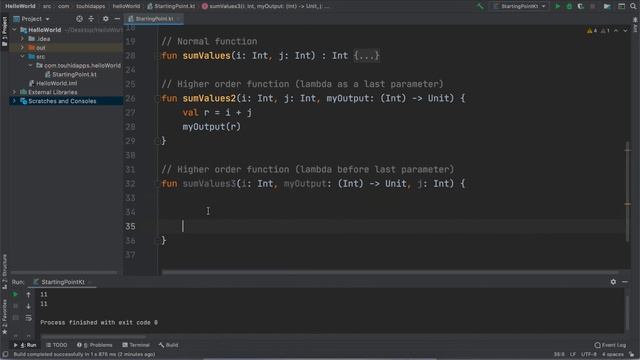Click the Run panel down-the-stack-trace arrow

[28, 306]
